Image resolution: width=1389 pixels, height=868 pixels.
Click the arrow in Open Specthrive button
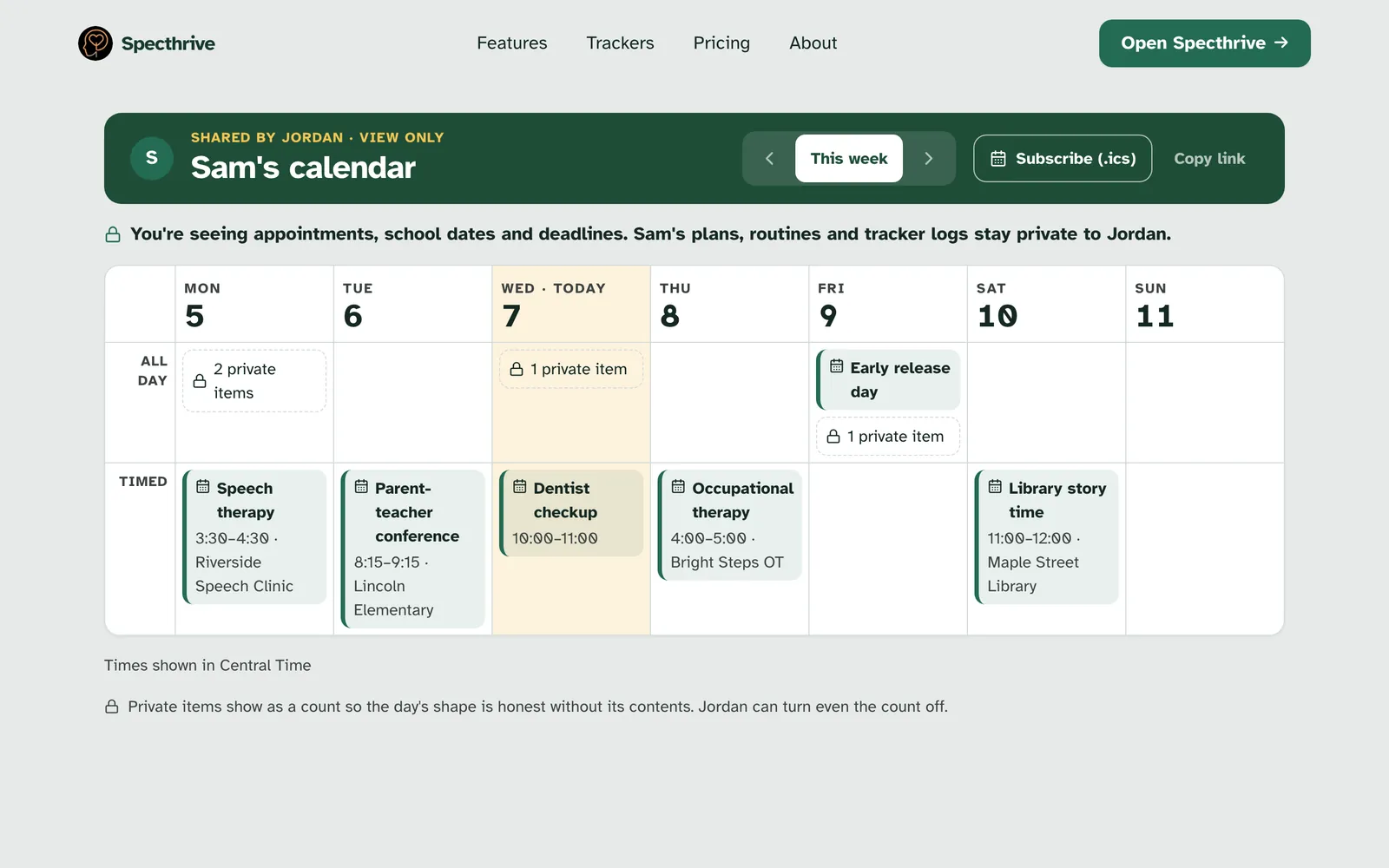pos(1281,43)
